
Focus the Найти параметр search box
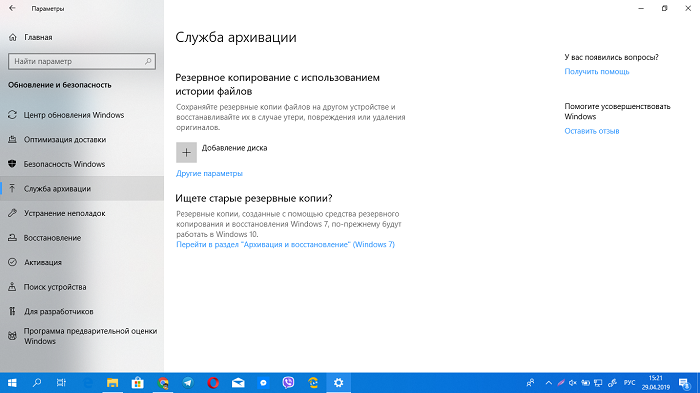tap(82, 61)
